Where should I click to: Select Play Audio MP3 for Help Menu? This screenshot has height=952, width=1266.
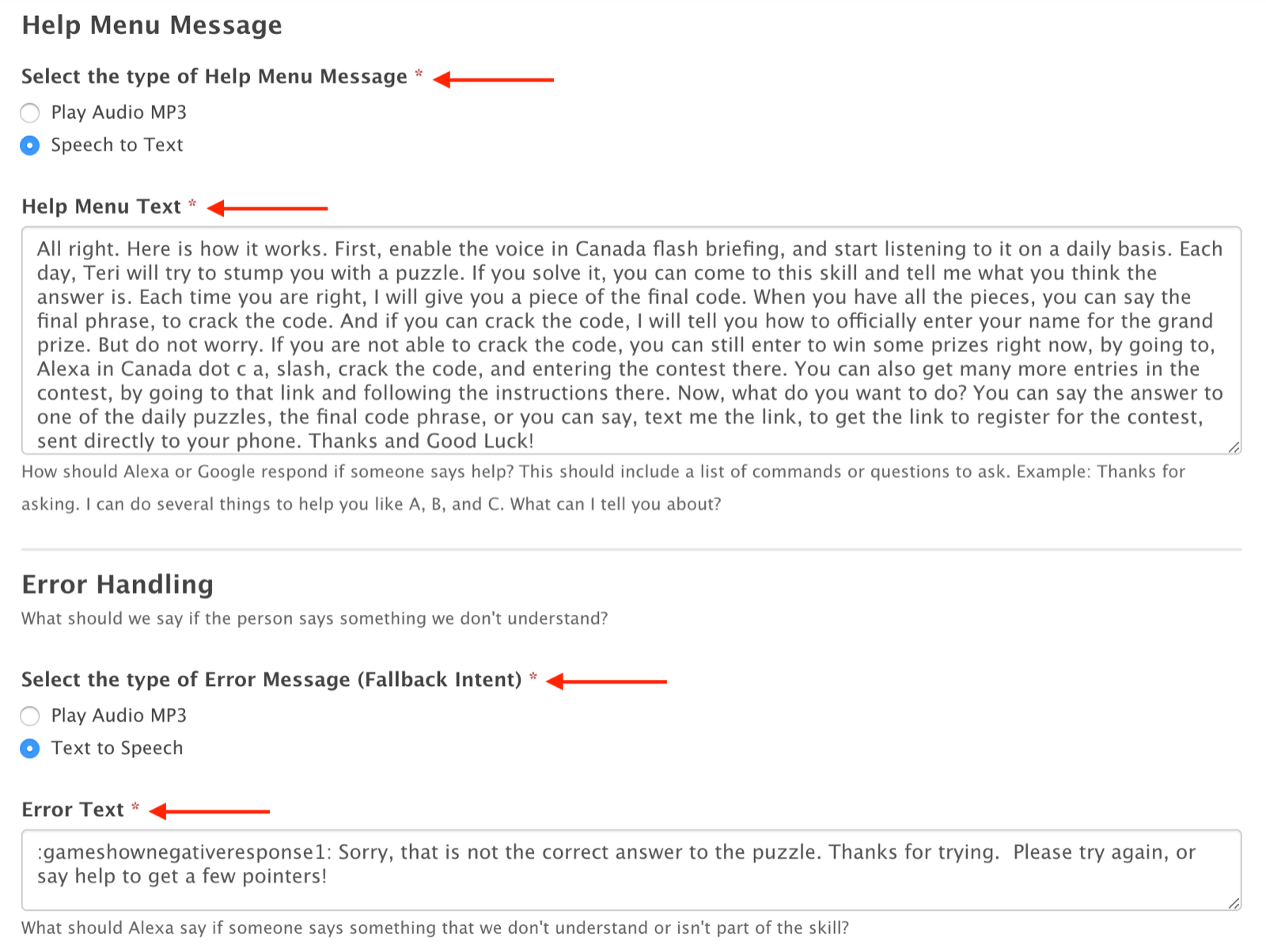tap(30, 112)
